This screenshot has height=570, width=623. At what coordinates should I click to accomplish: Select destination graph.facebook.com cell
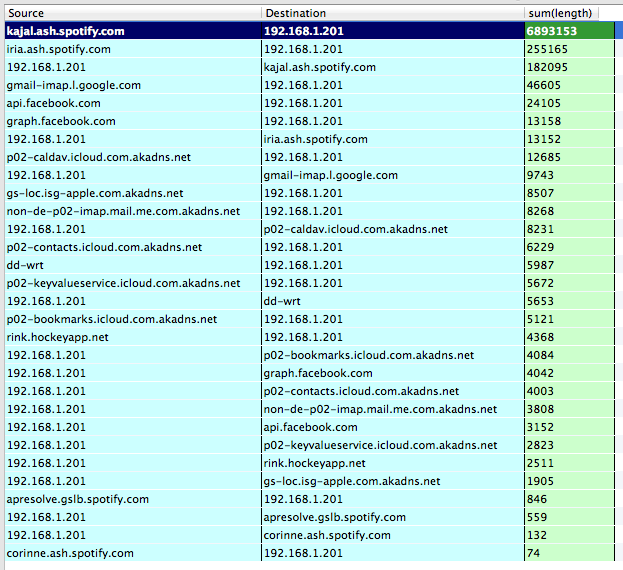393,373
